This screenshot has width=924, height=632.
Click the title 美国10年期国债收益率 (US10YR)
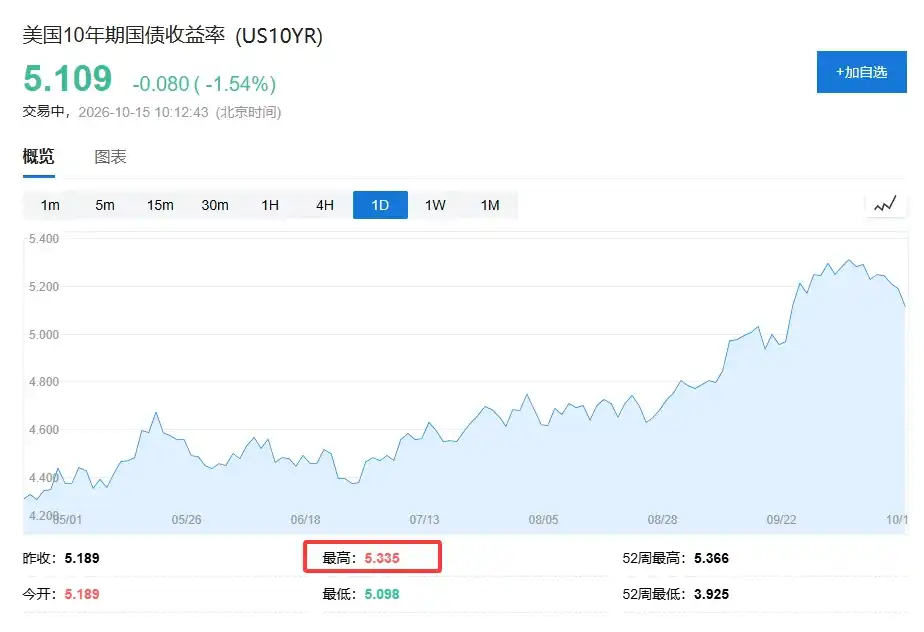click(x=173, y=35)
